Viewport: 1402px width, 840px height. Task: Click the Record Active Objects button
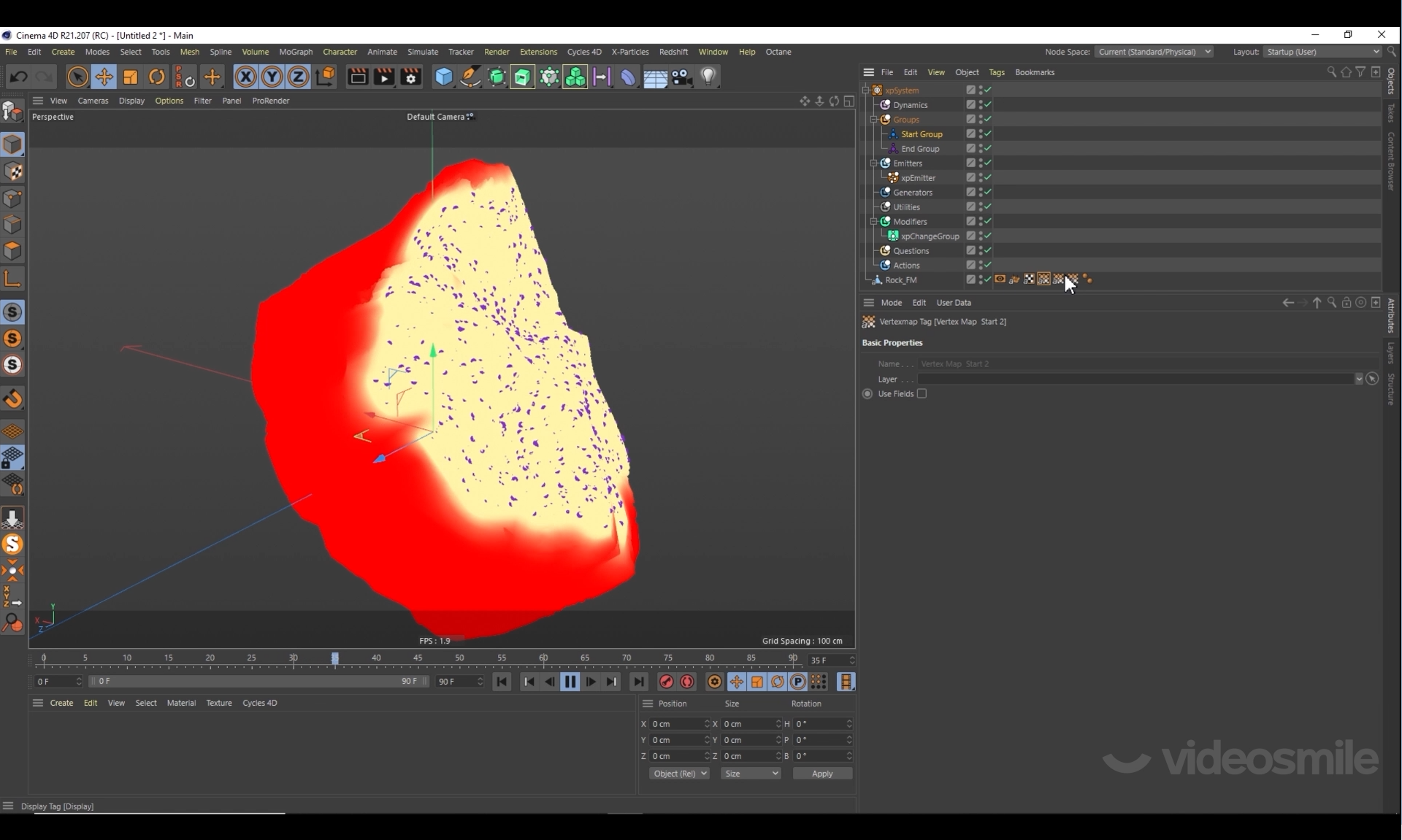(666, 682)
